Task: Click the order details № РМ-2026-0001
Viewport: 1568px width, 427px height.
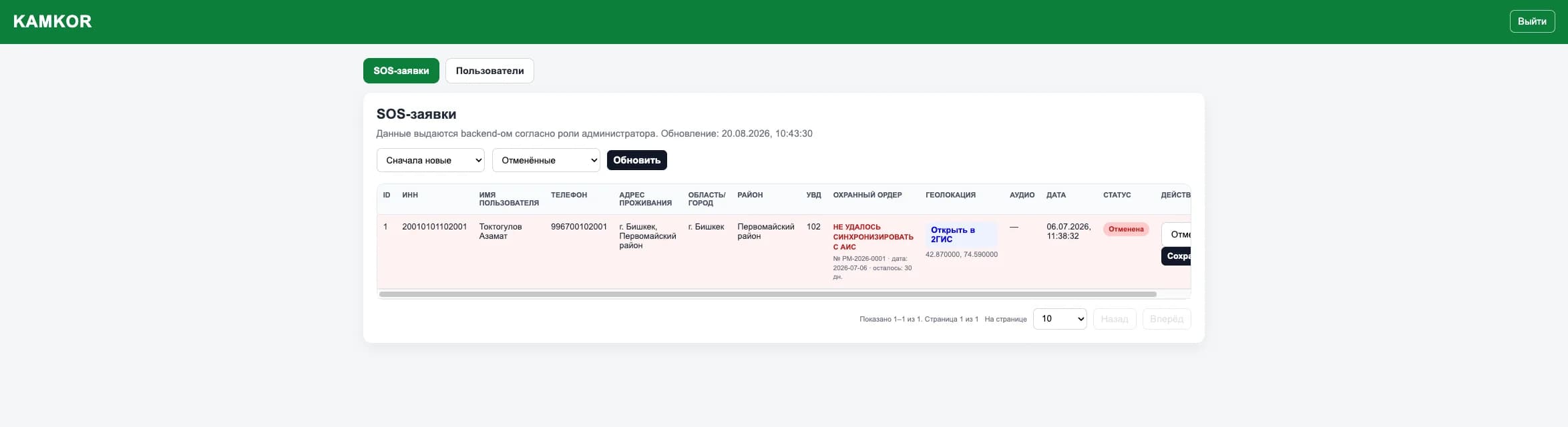Action: tap(872, 268)
